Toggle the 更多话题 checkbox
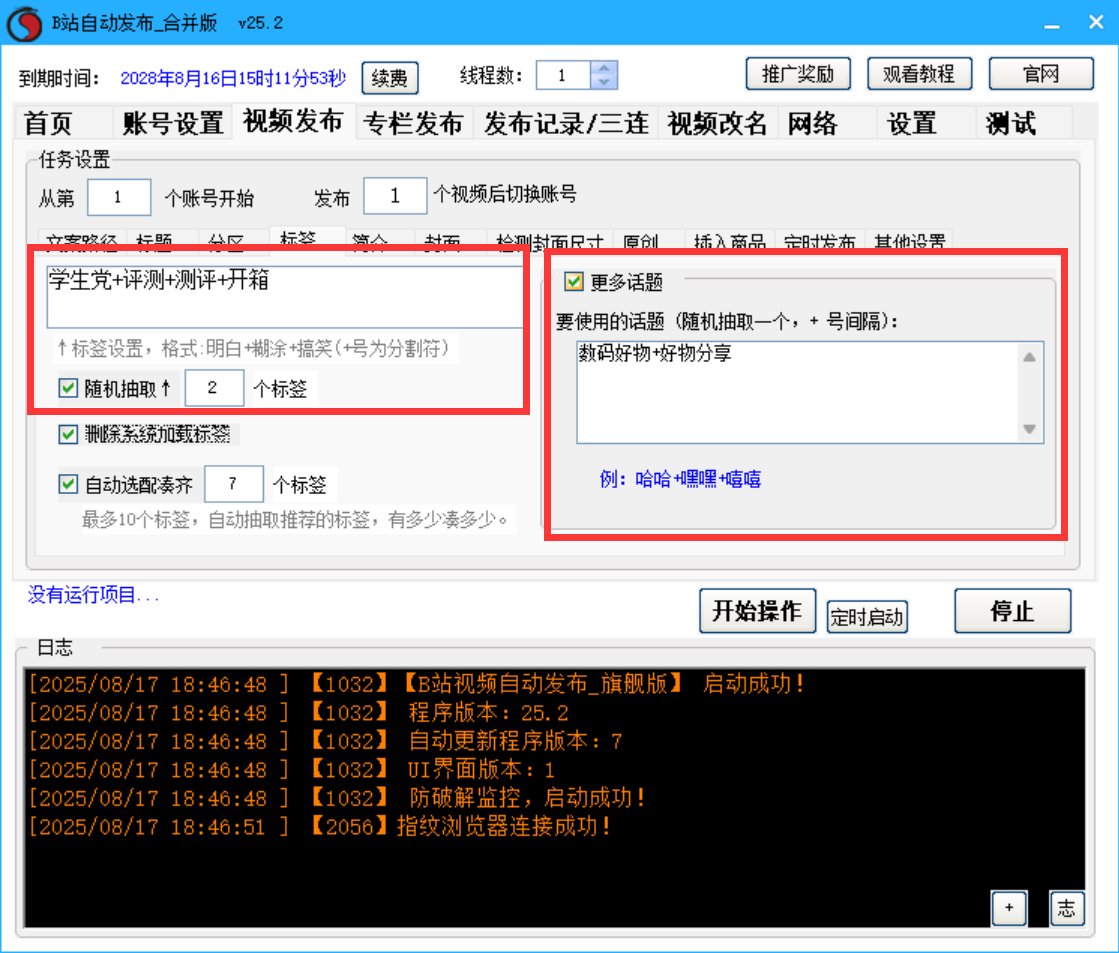This screenshot has height=953, width=1119. [574, 282]
